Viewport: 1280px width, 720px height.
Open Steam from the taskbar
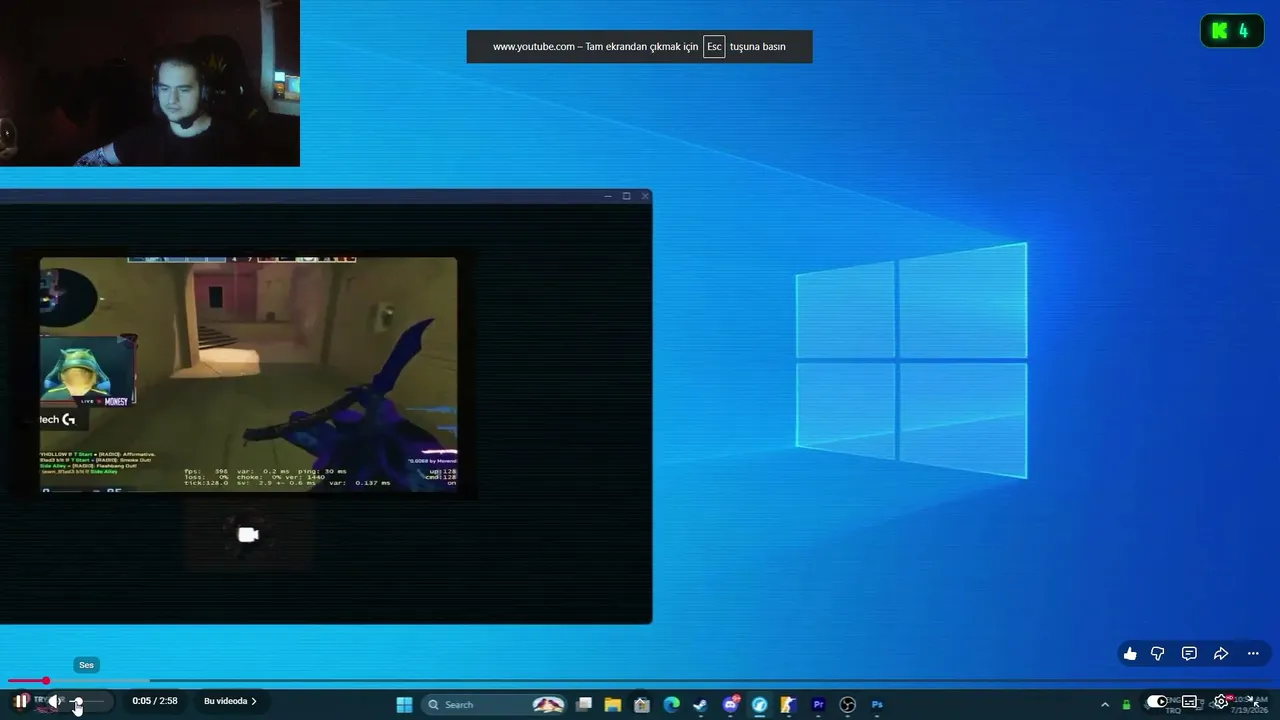pos(701,705)
